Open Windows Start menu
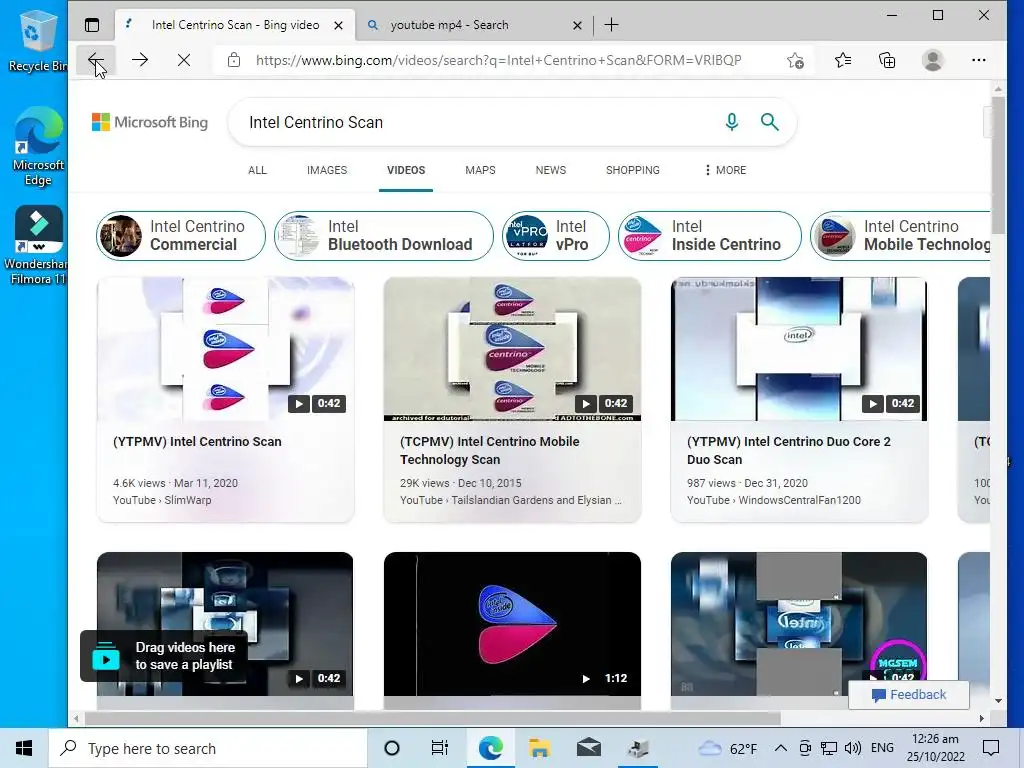 [x=24, y=748]
